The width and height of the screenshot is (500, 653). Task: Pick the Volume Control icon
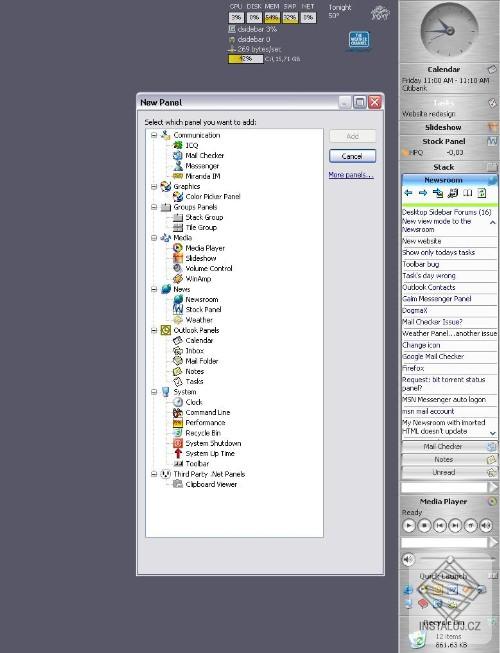coord(178,268)
